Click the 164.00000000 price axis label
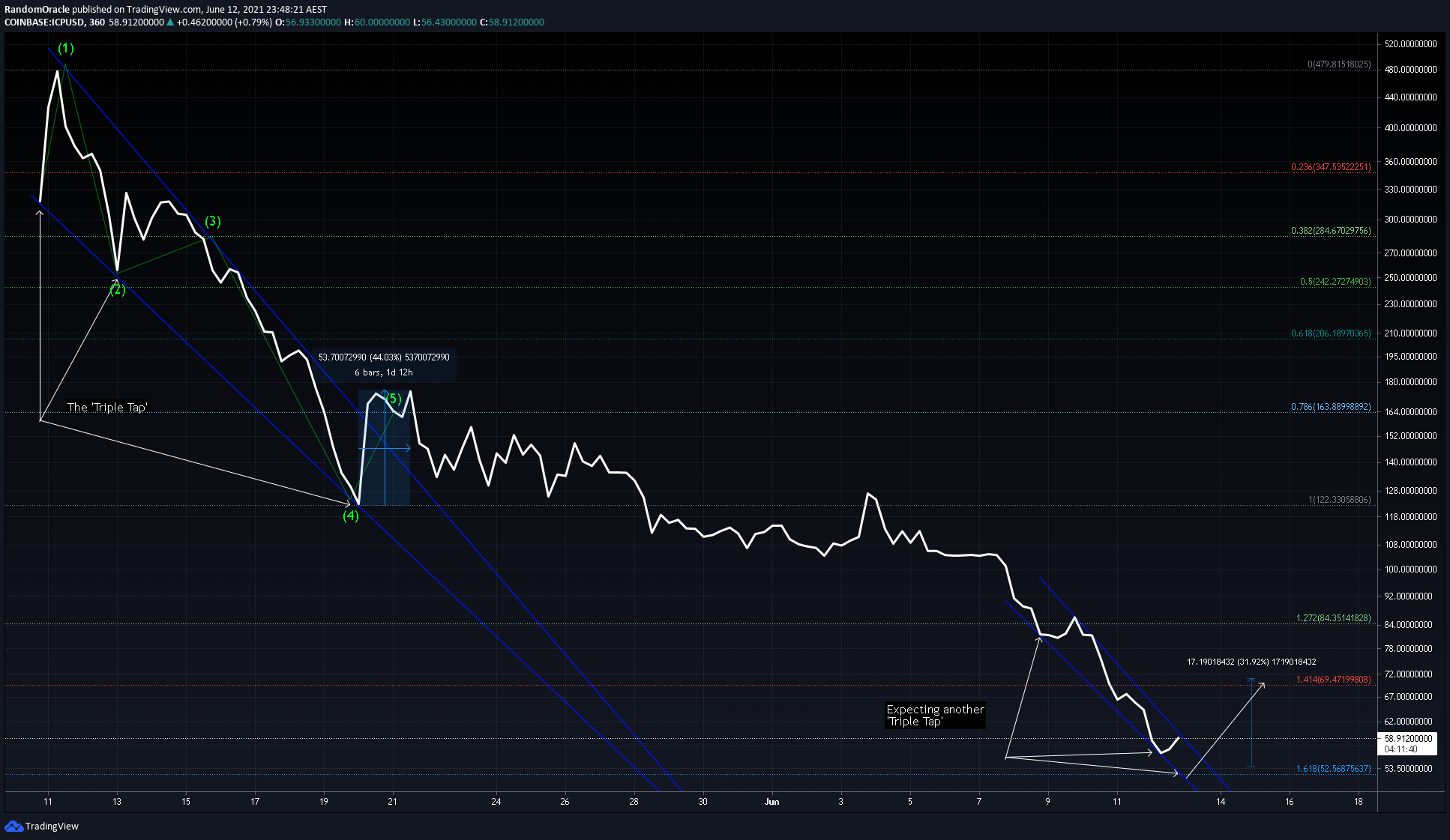 coord(1410,412)
